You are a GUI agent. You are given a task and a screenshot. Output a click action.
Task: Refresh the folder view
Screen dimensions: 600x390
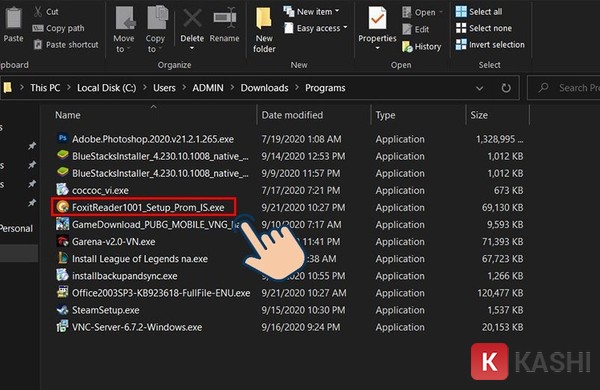point(506,88)
